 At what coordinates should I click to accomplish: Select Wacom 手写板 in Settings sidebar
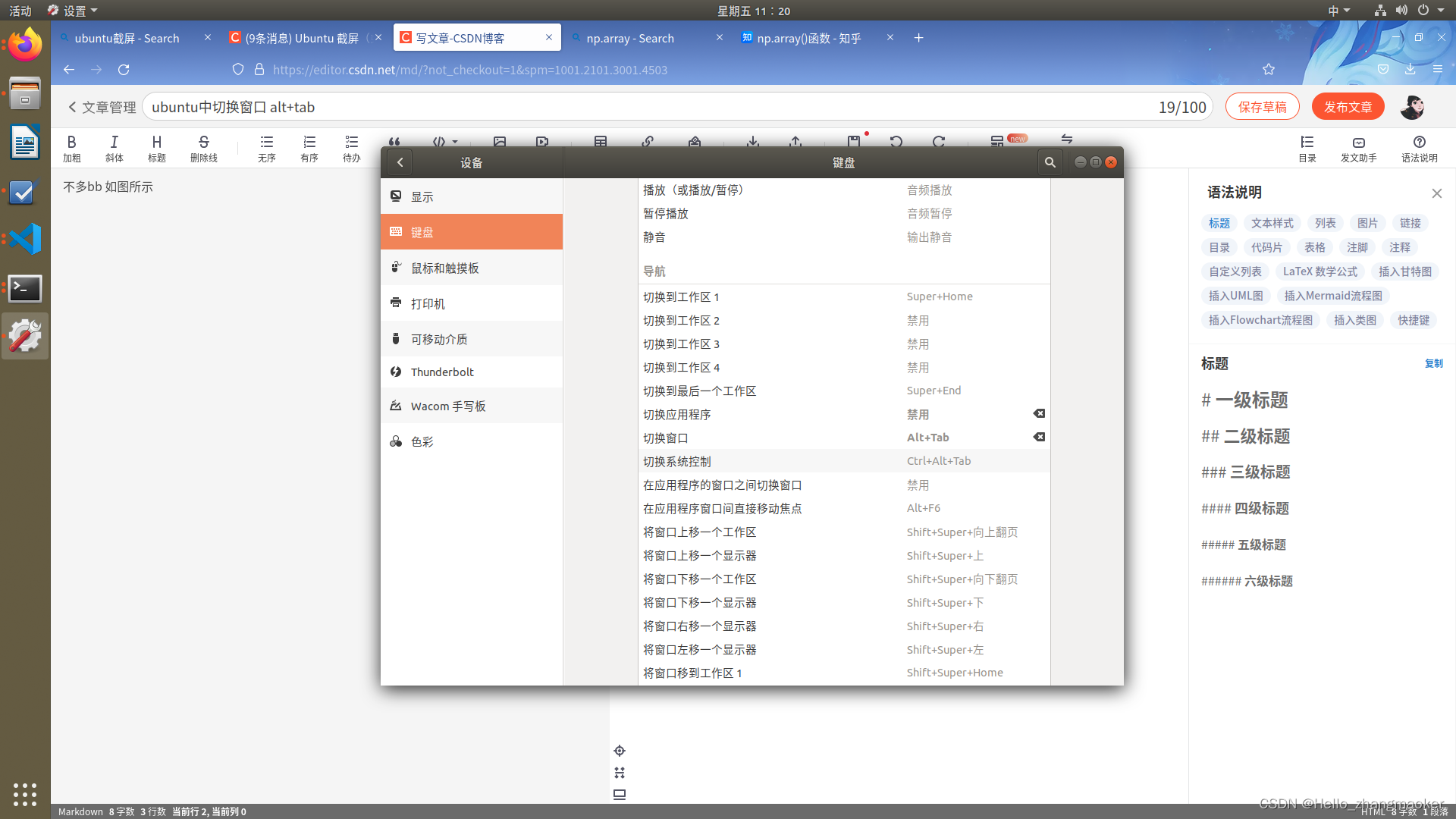472,406
